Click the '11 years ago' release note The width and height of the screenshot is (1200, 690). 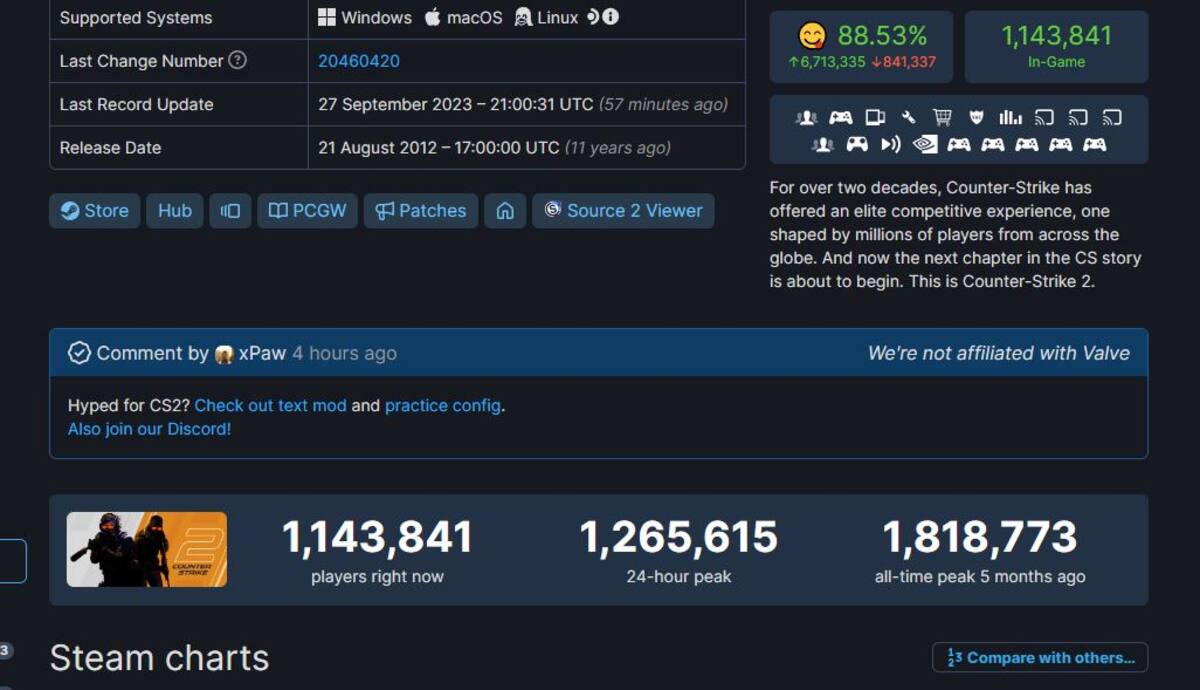617,147
